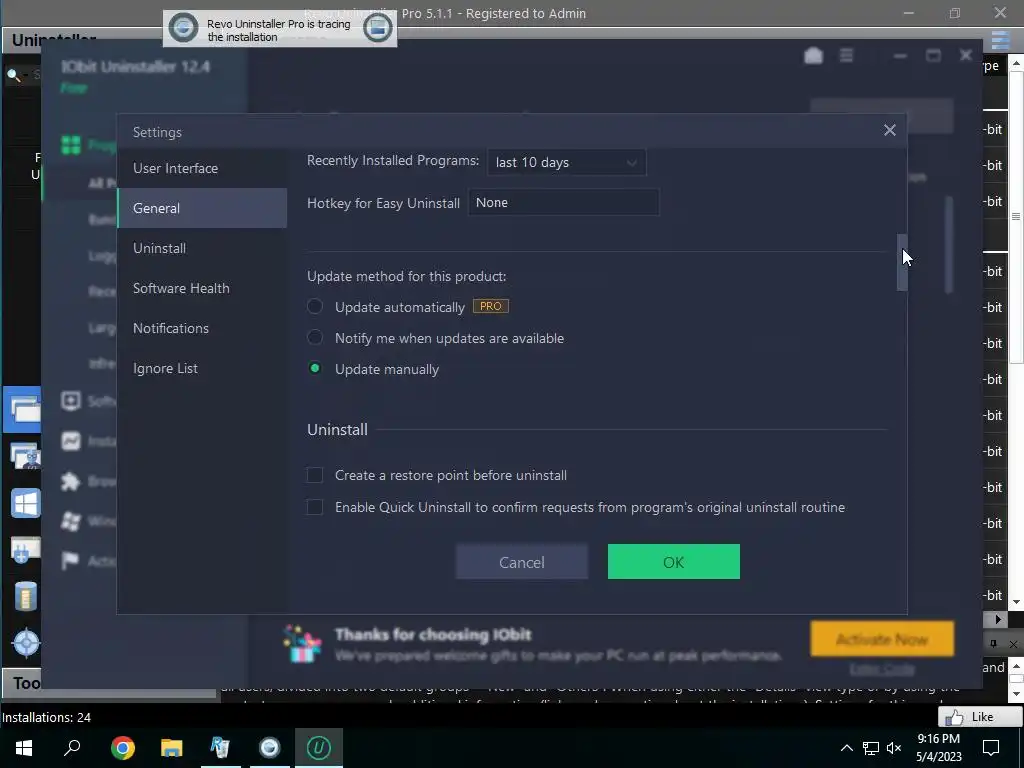Click the Settings panel vertical scrollbar thumb
This screenshot has height=768, width=1024.
[902, 262]
